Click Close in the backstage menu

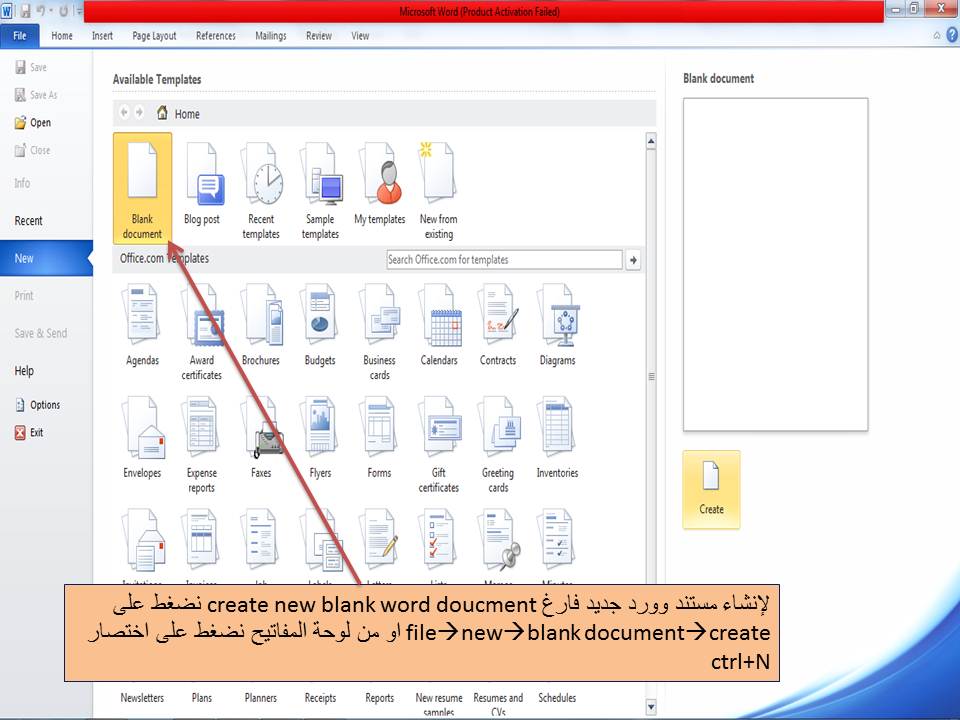[x=32, y=150]
